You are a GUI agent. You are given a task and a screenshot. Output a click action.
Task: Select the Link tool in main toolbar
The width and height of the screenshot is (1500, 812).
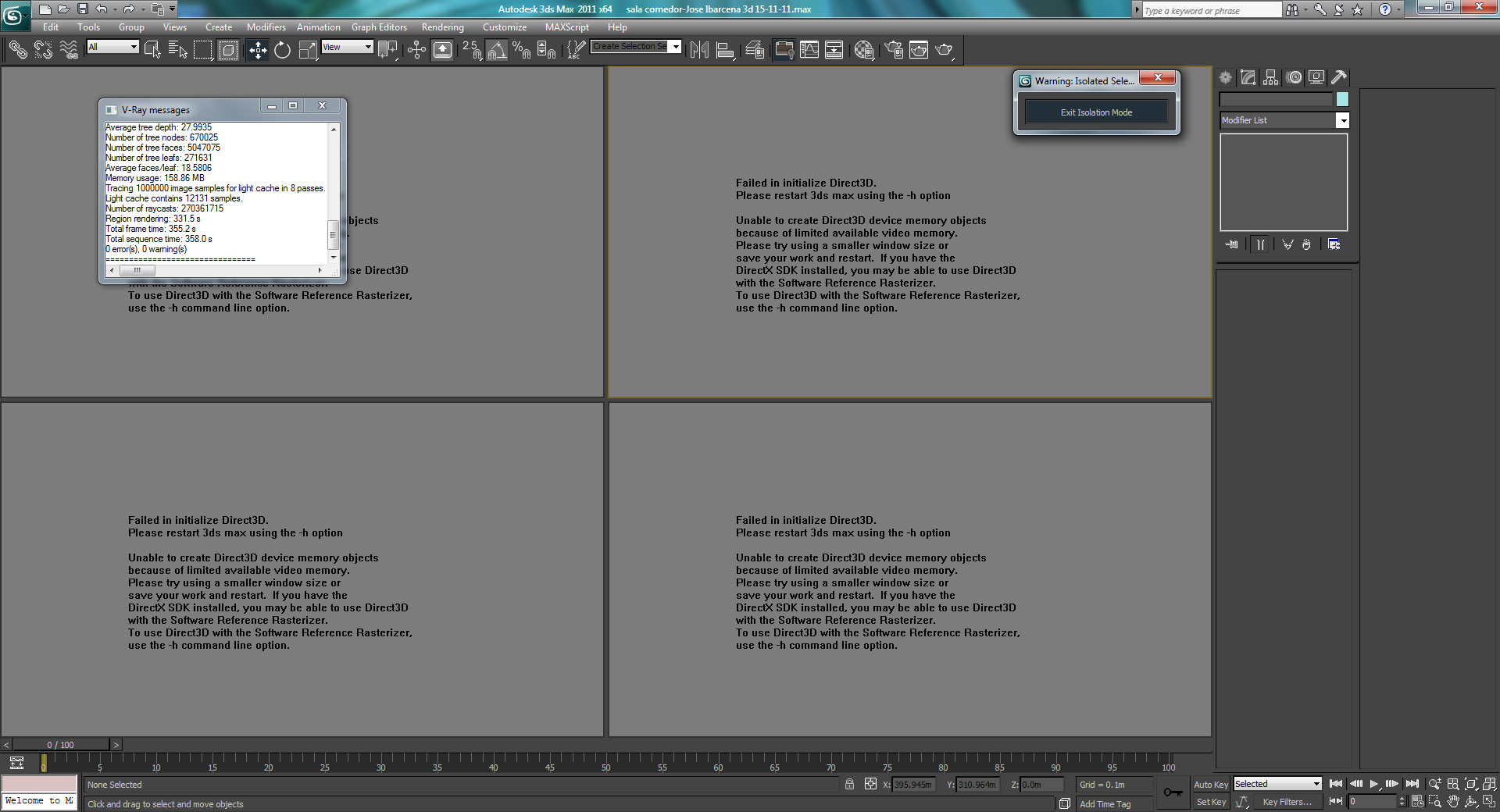[x=18, y=50]
